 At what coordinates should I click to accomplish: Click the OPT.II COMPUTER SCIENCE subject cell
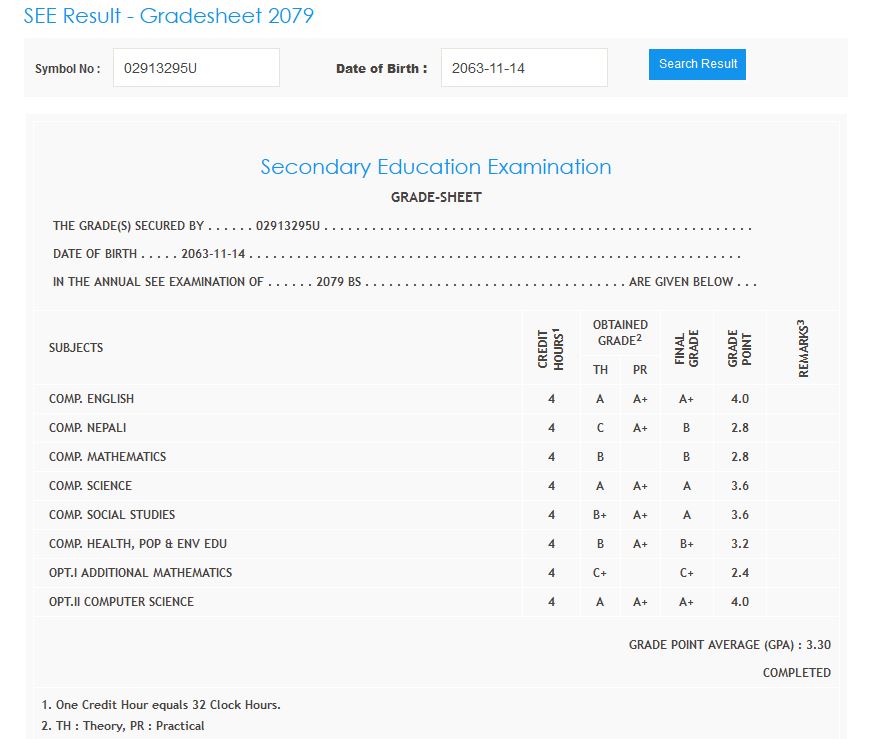click(x=121, y=602)
